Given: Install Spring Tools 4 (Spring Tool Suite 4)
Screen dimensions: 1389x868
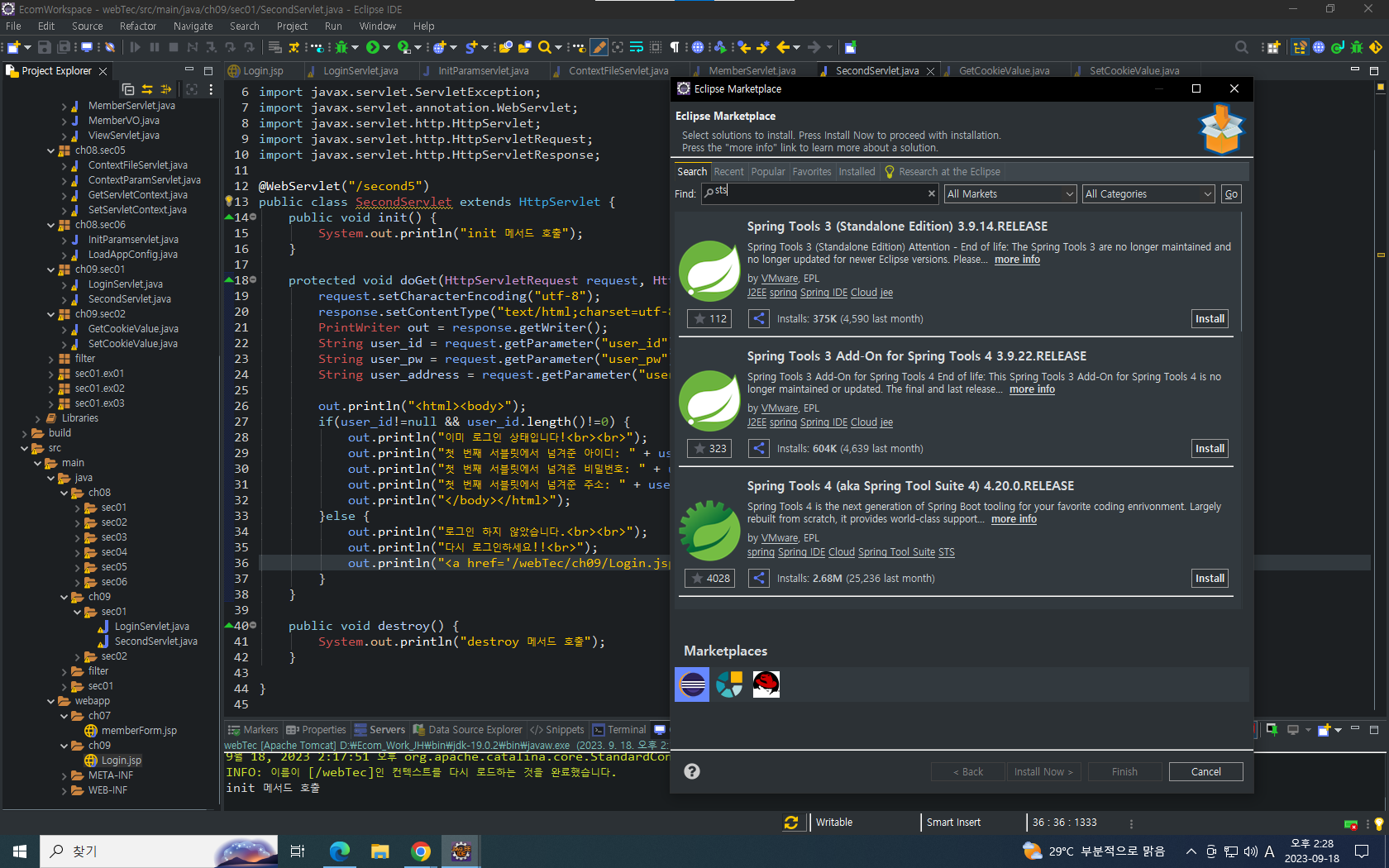Looking at the screenshot, I should (x=1210, y=578).
